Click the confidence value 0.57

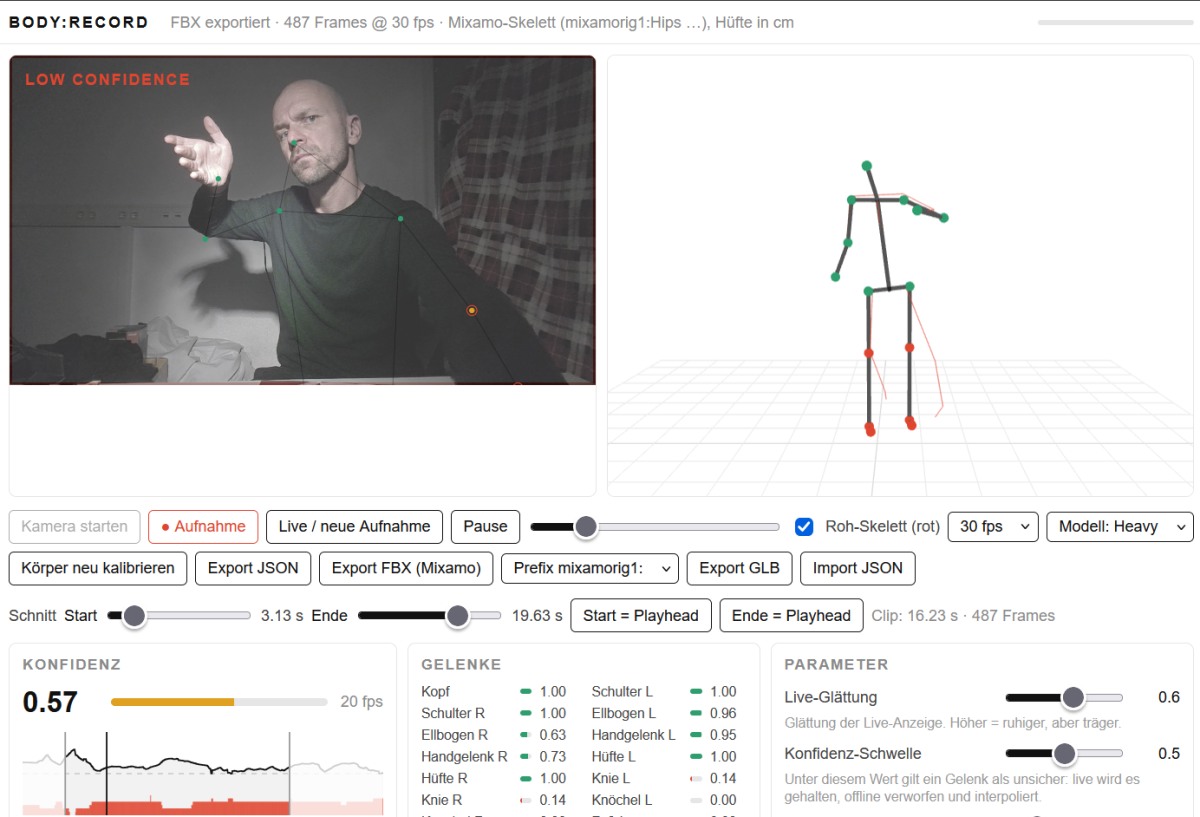[50, 702]
